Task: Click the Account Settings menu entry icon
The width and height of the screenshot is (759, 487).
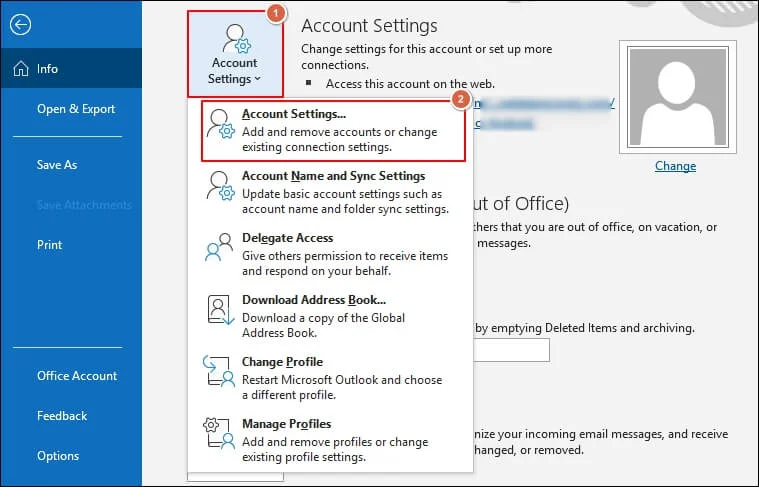Action: point(221,124)
